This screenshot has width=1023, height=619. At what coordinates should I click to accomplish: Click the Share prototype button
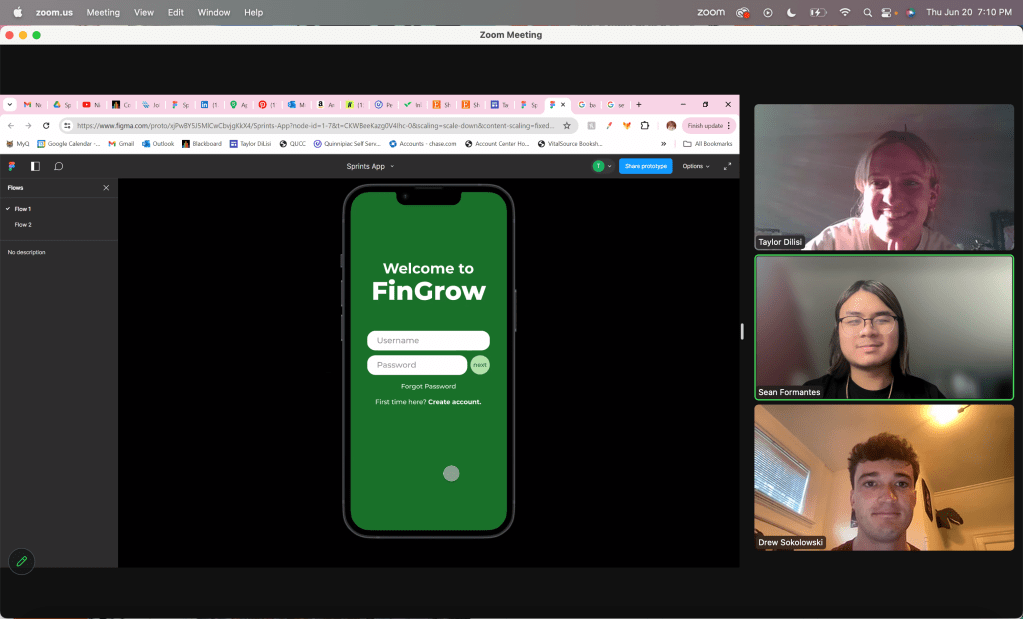tap(645, 166)
